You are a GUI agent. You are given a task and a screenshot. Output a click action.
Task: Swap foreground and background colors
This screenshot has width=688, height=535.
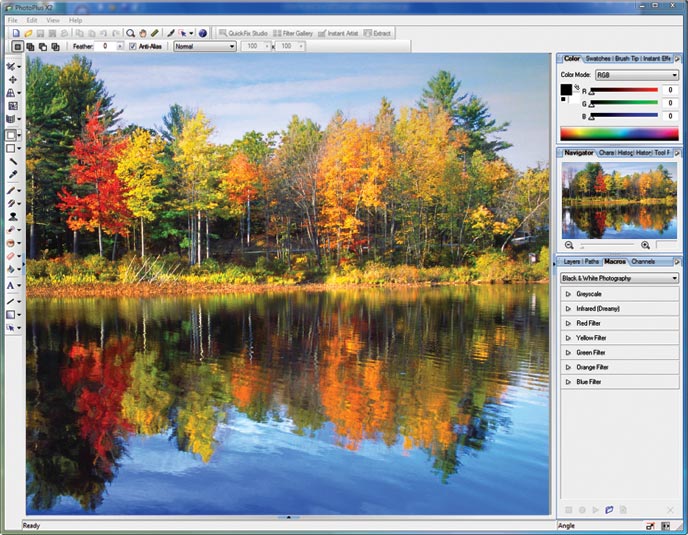[577, 87]
